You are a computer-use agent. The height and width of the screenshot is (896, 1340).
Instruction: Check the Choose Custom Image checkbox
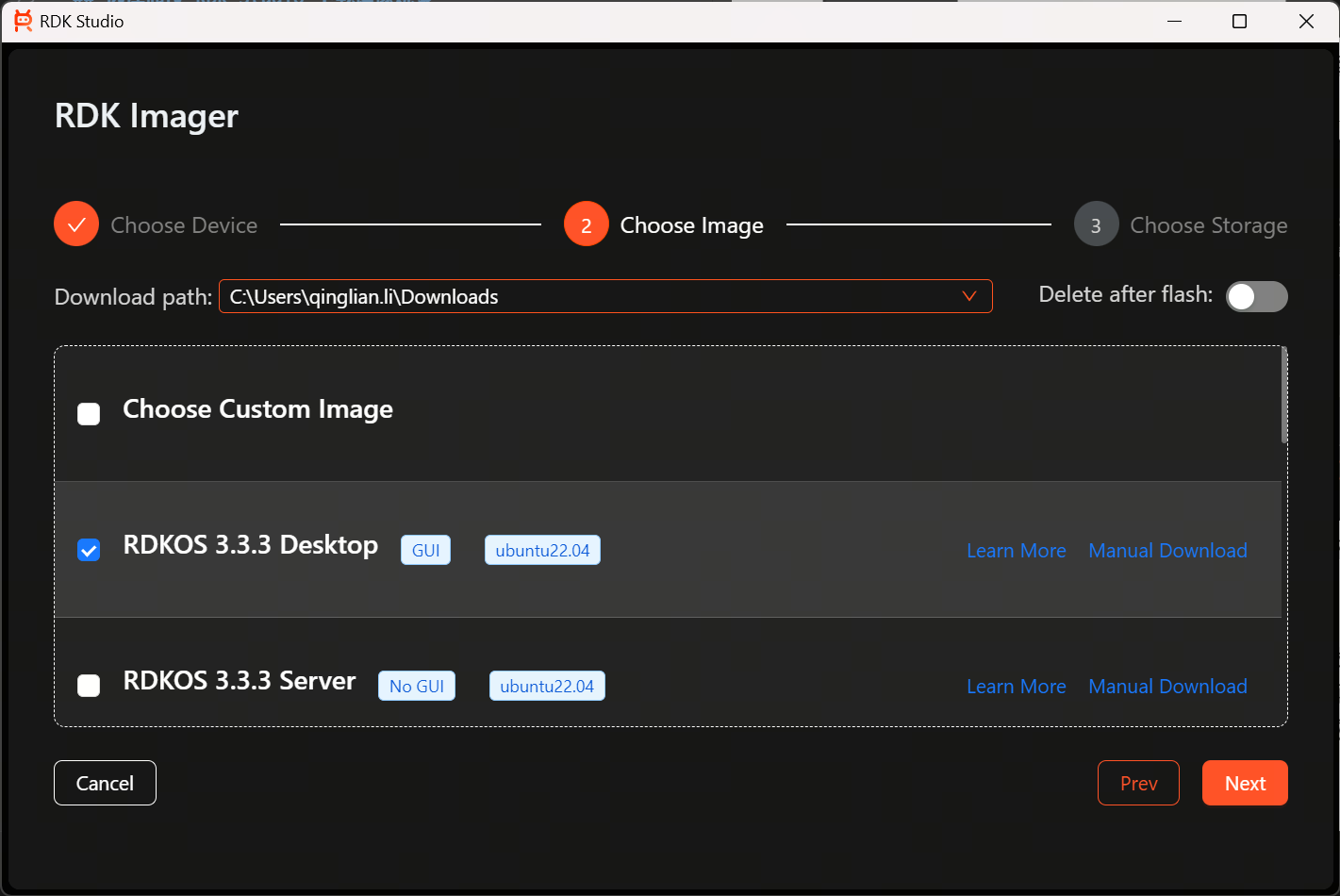click(88, 413)
